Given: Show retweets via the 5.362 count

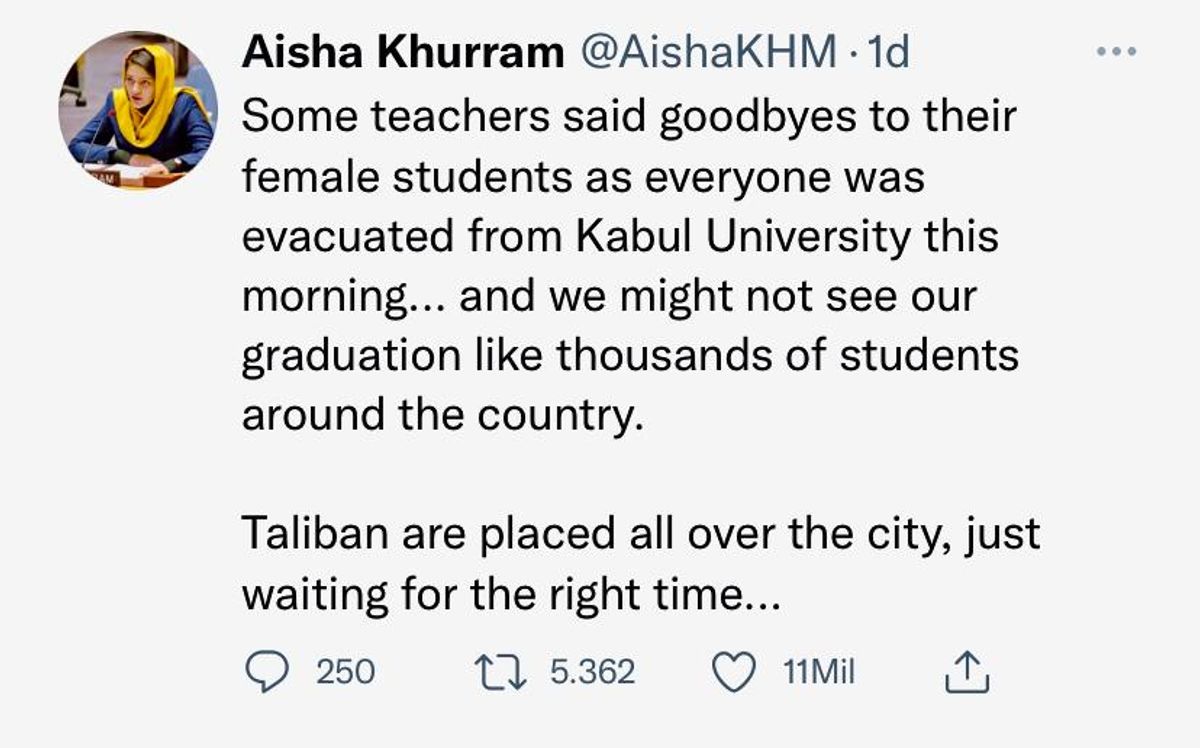Looking at the screenshot, I should click(x=593, y=672).
